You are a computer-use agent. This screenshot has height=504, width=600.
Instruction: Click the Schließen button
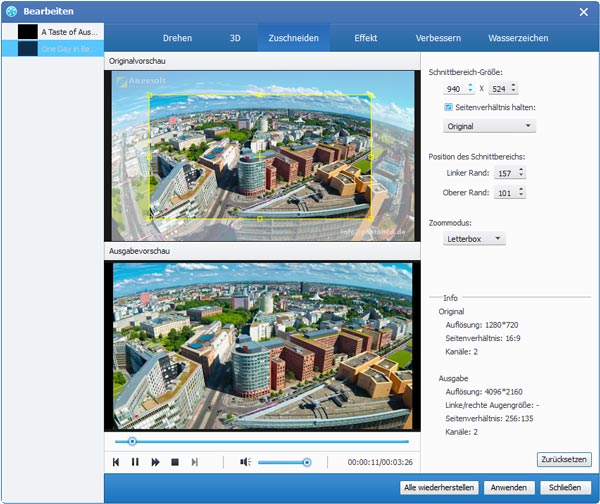tap(565, 488)
